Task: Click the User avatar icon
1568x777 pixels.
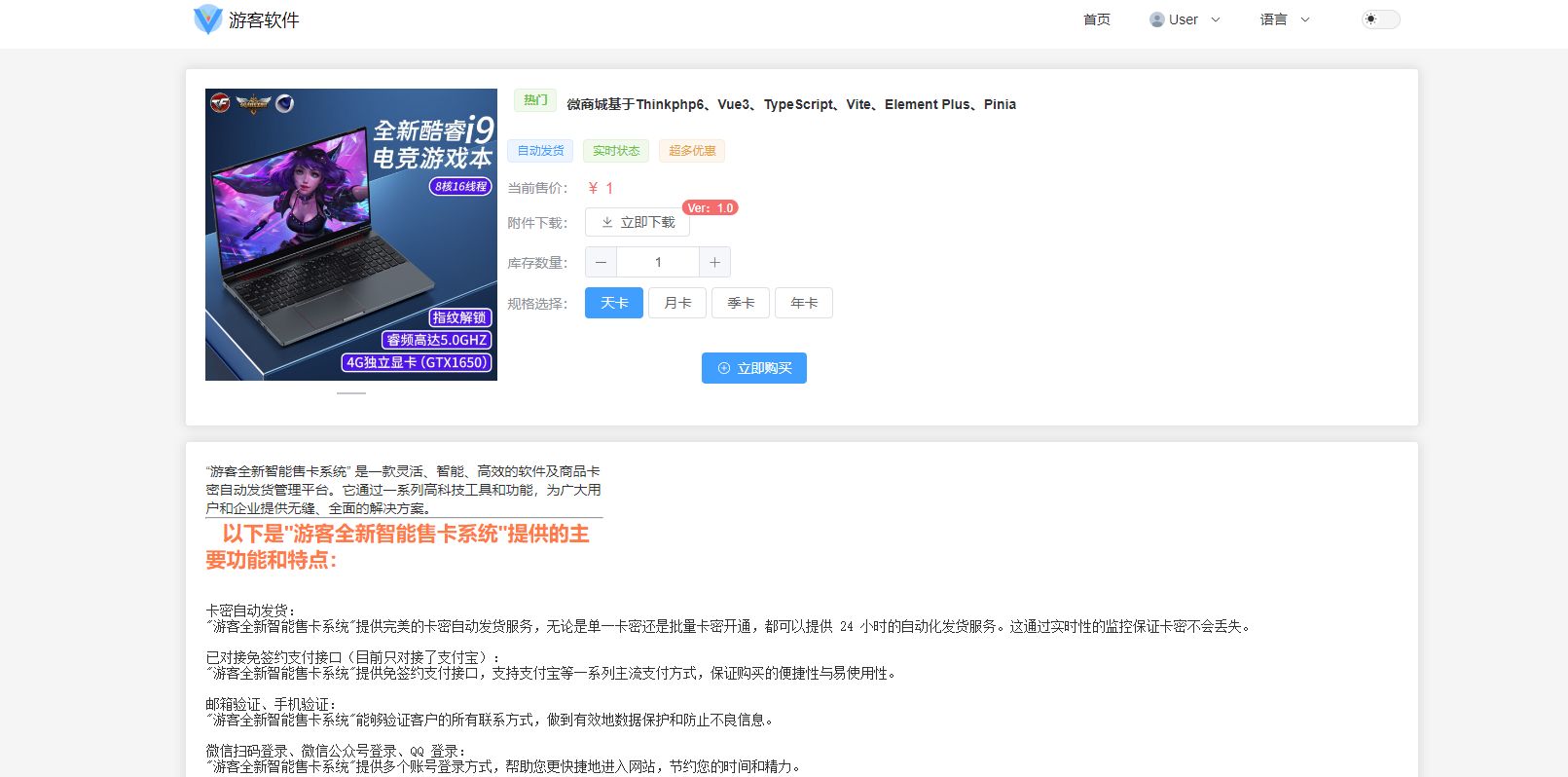Action: coord(1157,19)
